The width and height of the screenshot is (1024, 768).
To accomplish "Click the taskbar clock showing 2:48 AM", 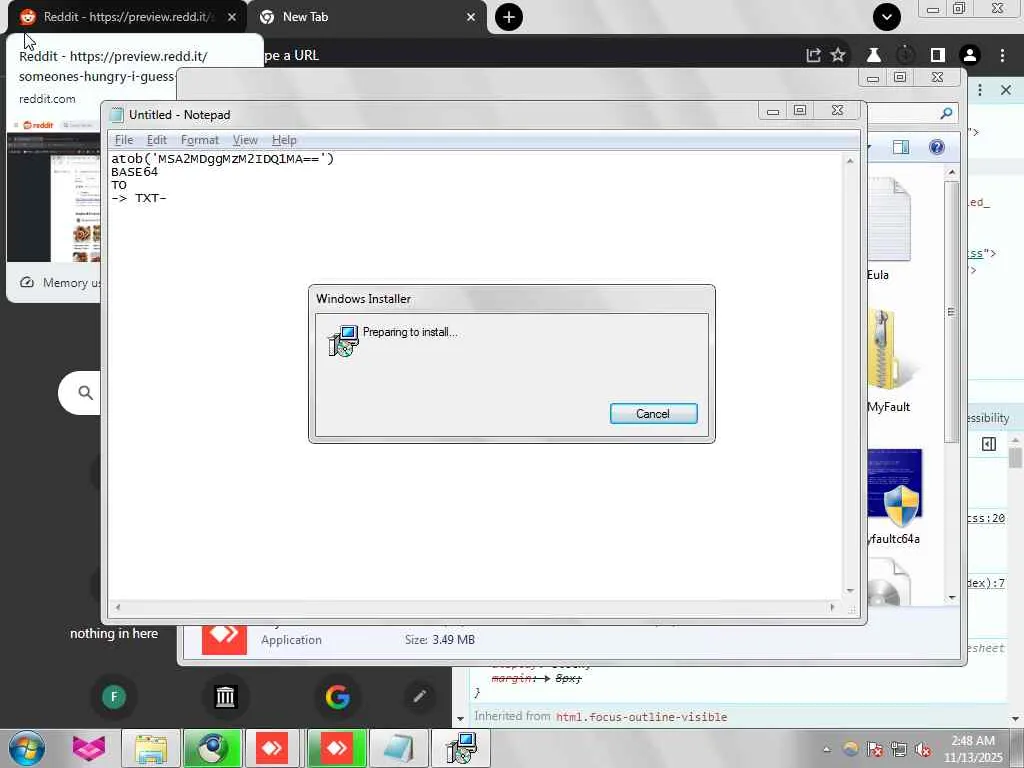I will [972, 748].
